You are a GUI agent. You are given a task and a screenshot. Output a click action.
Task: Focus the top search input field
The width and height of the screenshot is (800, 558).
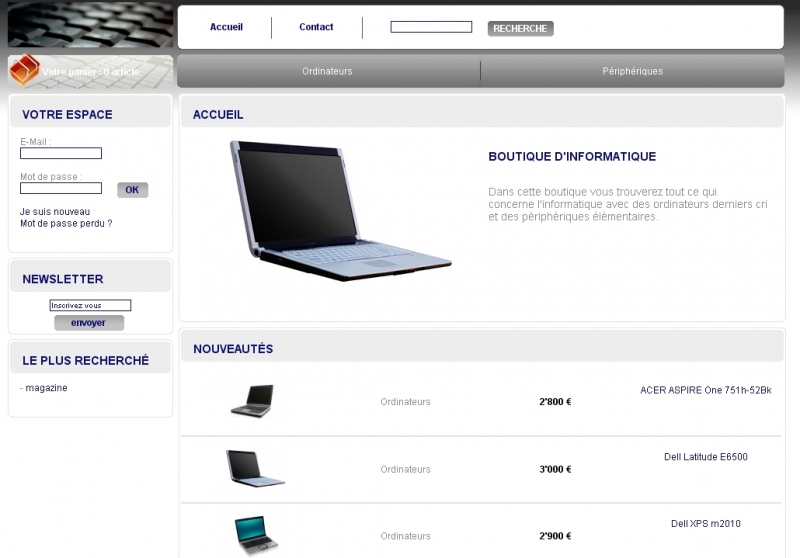431,27
